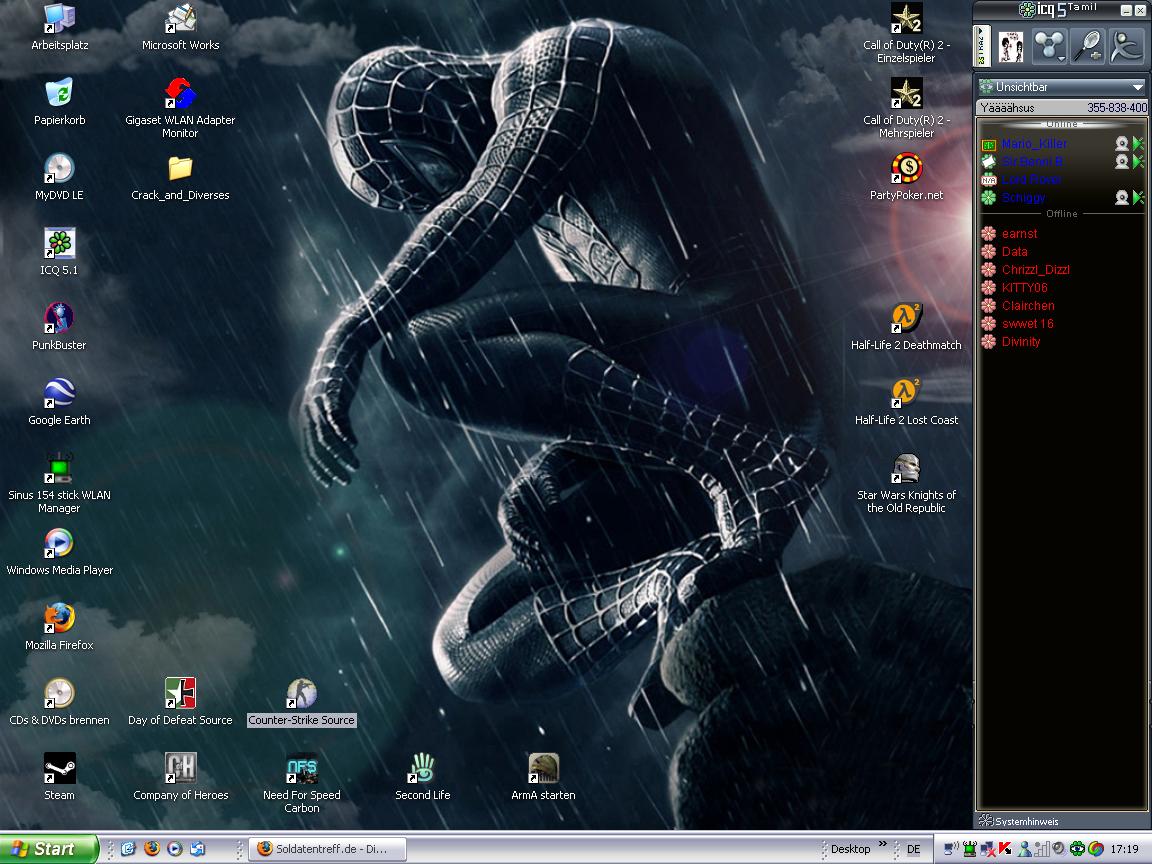The height and width of the screenshot is (864, 1152).
Task: Click the ICQ add/find contact magnifier icon
Action: tap(1087, 46)
